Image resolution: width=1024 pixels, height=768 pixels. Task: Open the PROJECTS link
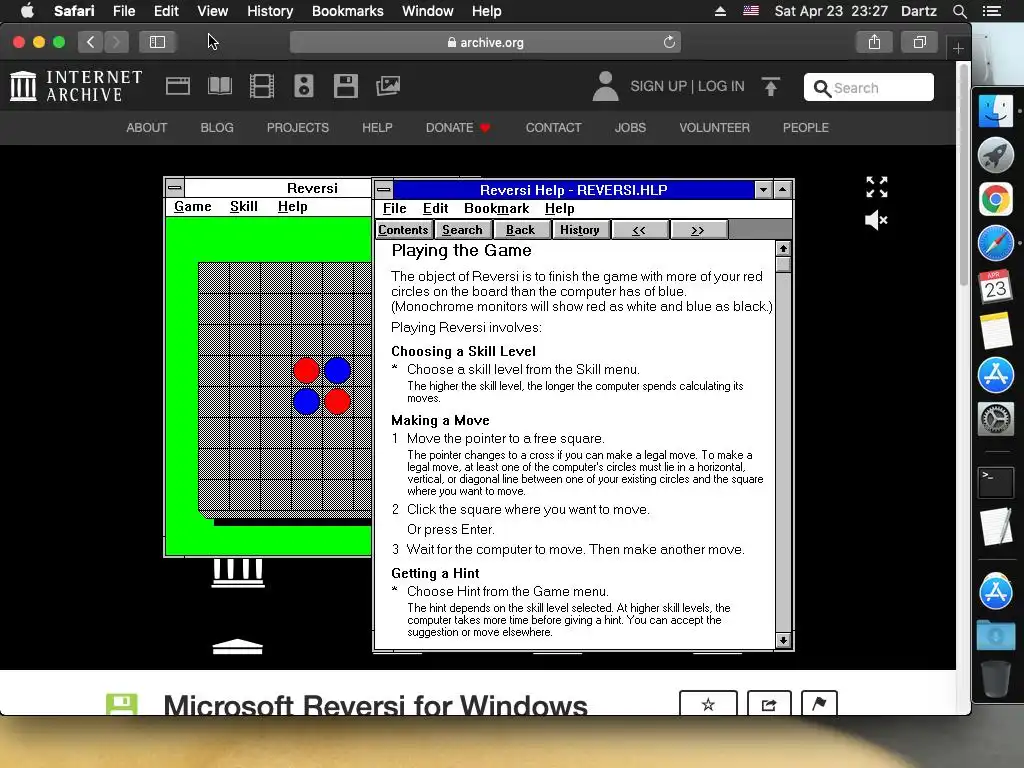298,128
